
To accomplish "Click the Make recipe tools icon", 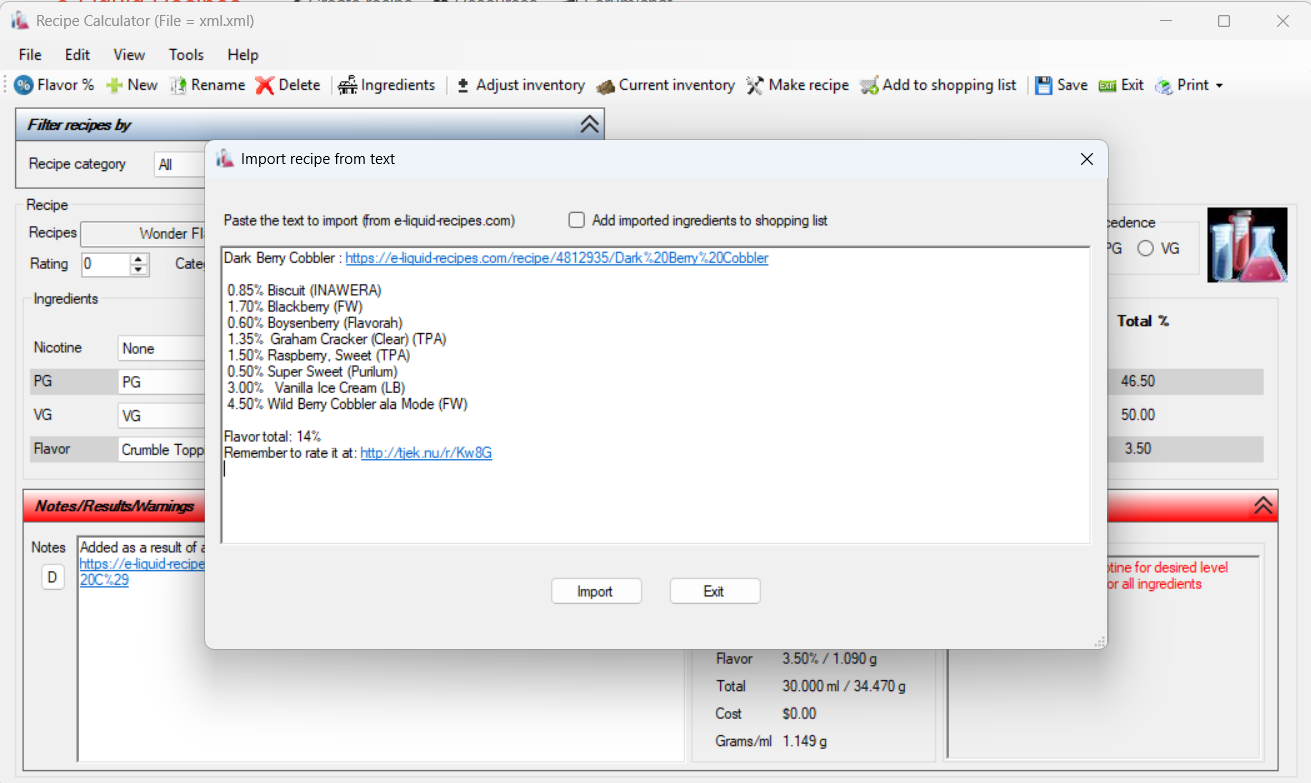I will coord(755,85).
